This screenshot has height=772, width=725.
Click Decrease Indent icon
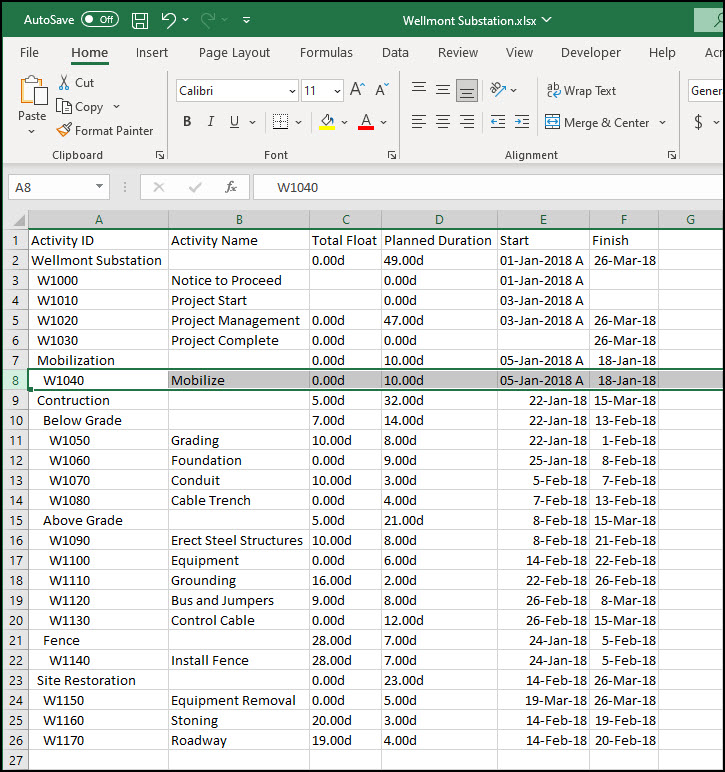[x=498, y=122]
